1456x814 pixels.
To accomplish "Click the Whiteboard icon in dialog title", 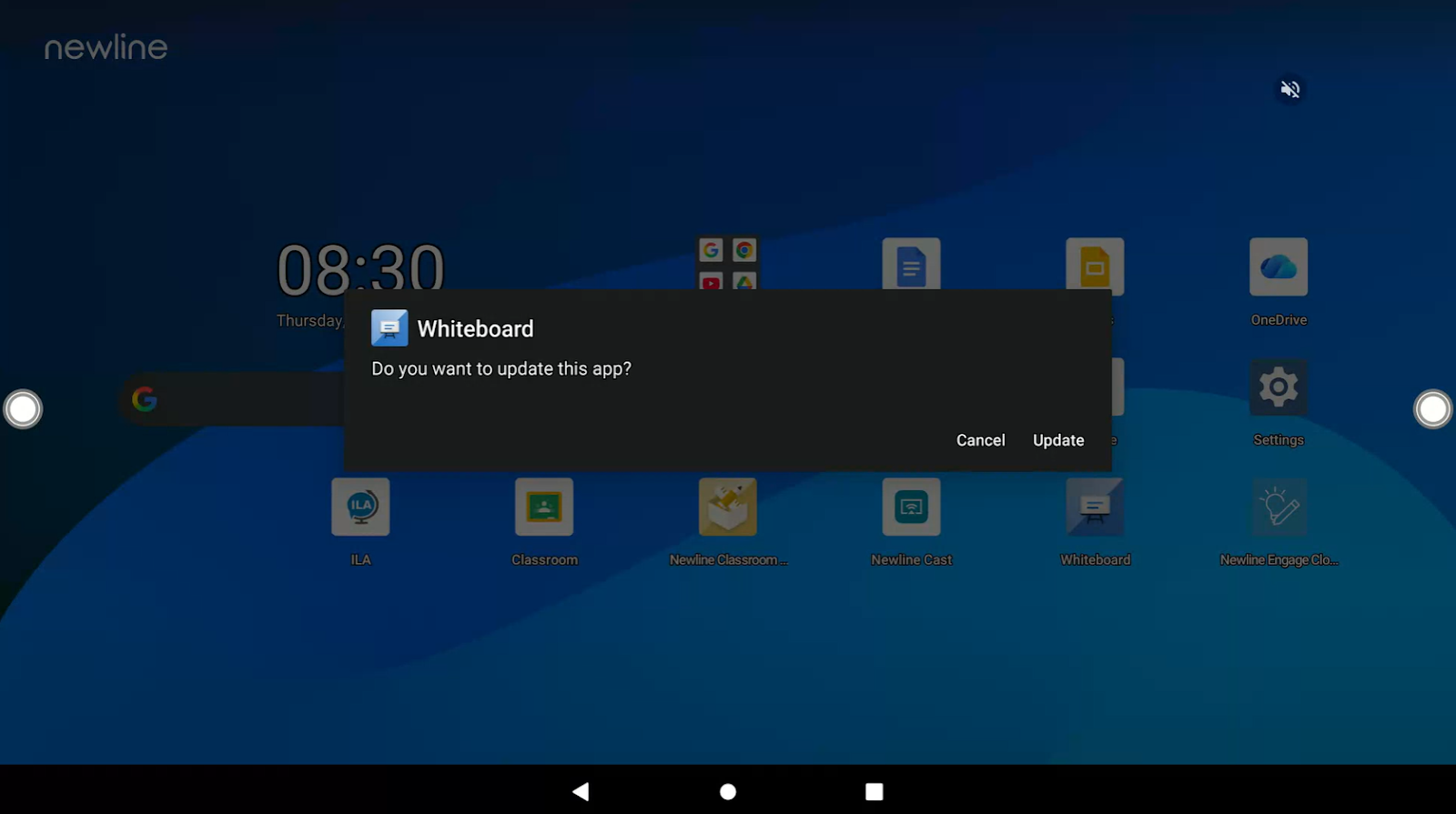I will click(x=389, y=328).
